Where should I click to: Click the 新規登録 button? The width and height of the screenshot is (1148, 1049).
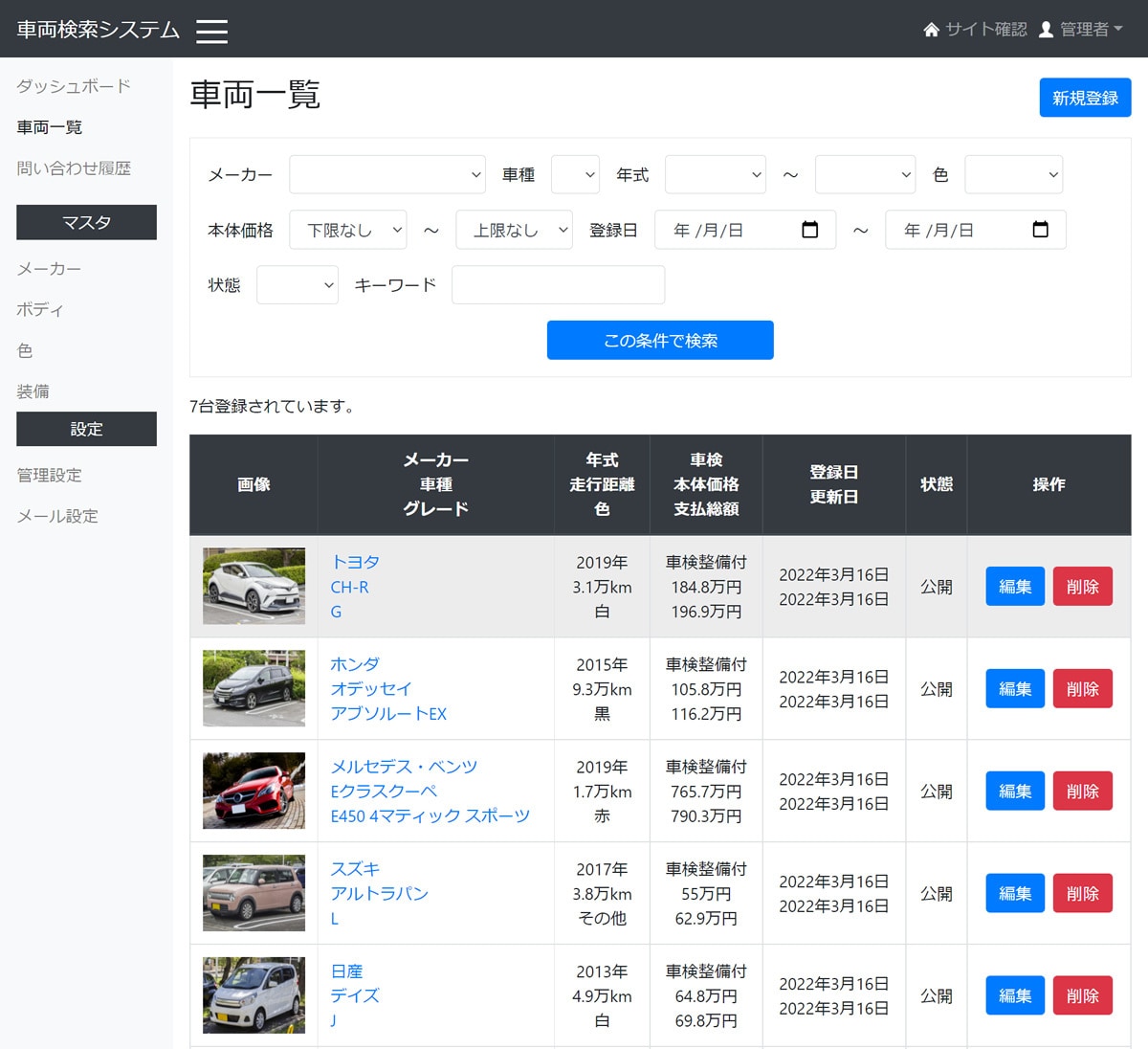[x=1085, y=98]
